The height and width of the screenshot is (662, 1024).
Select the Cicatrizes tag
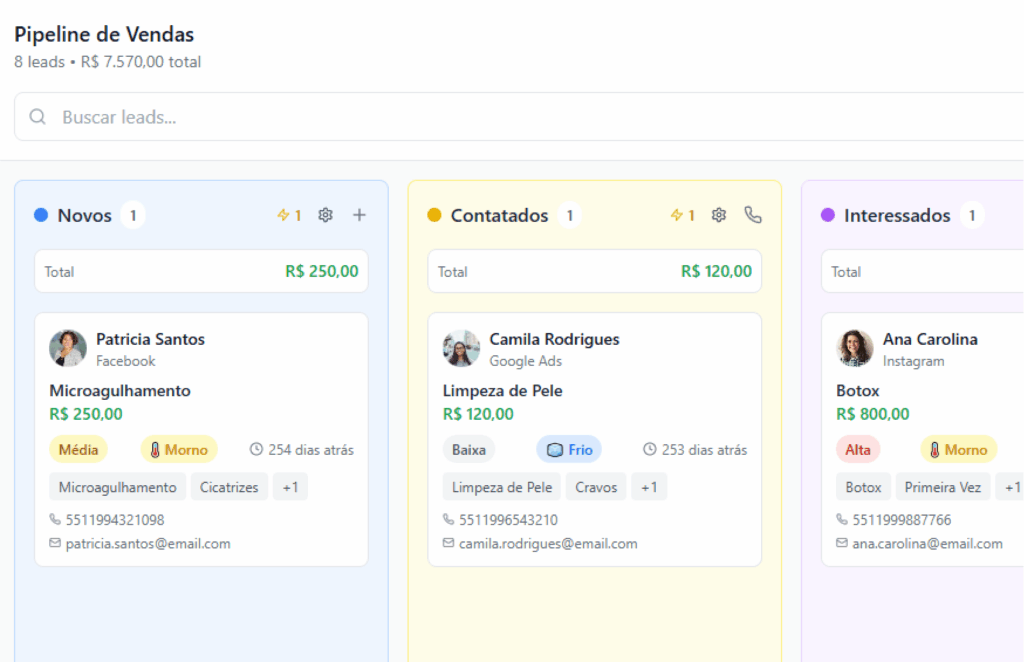229,487
